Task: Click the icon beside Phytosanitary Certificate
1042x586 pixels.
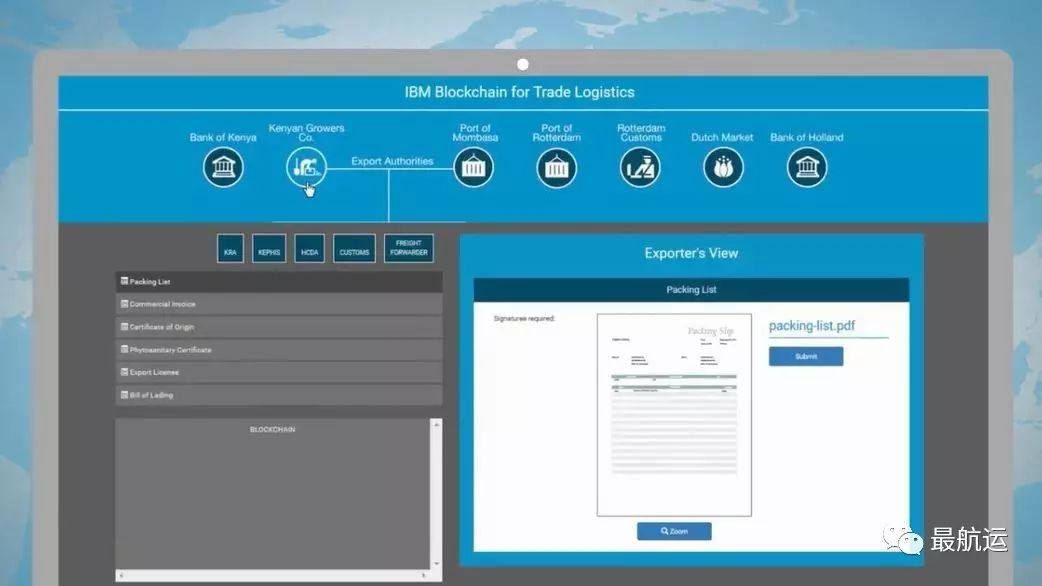Action: tap(124, 349)
